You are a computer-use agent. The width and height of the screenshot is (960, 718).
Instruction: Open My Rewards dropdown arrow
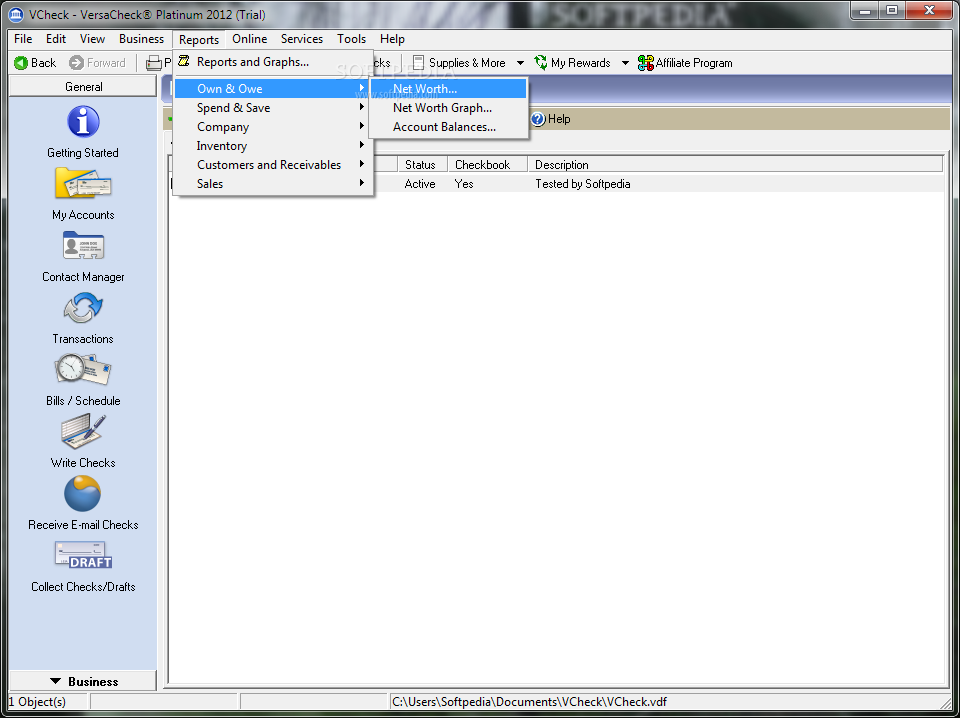(625, 62)
